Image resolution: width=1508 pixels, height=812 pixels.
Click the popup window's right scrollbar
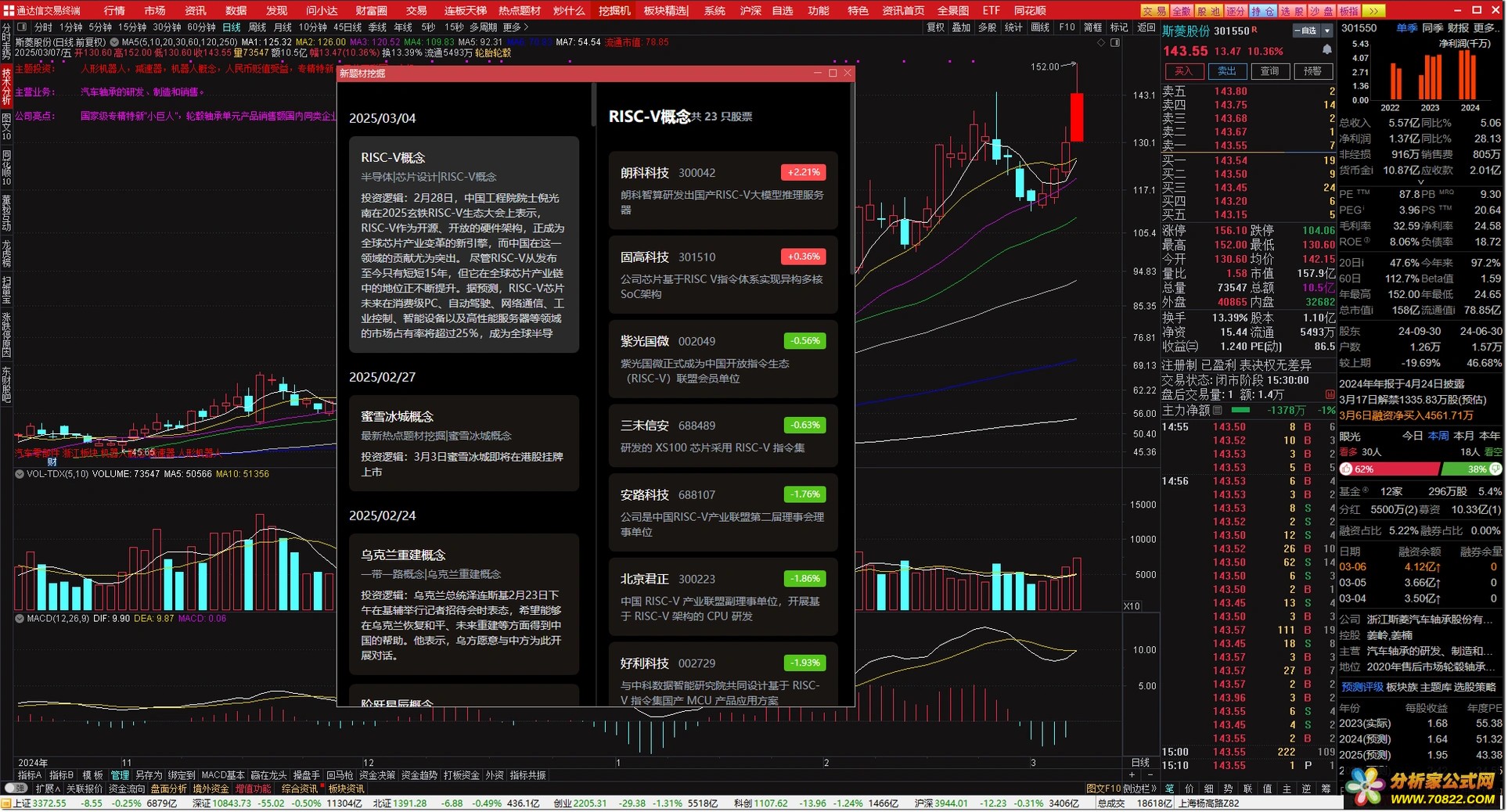(x=851, y=178)
